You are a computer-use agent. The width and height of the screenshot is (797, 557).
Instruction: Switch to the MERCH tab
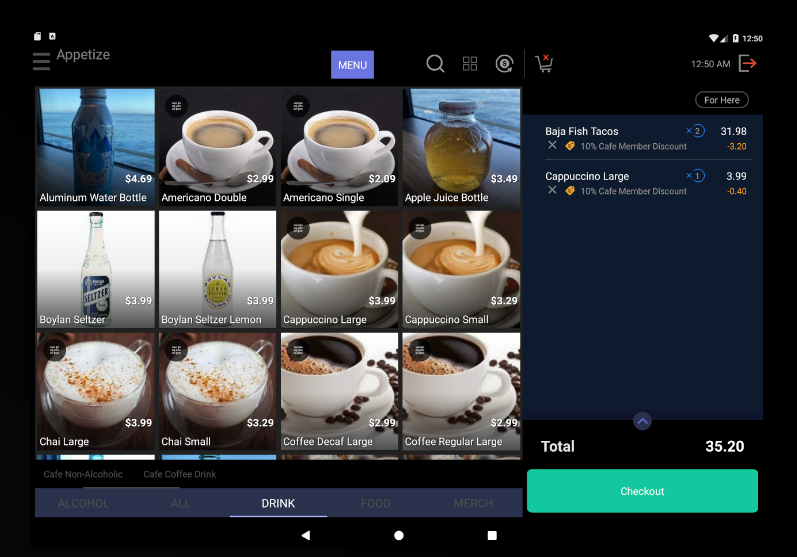[x=473, y=503]
